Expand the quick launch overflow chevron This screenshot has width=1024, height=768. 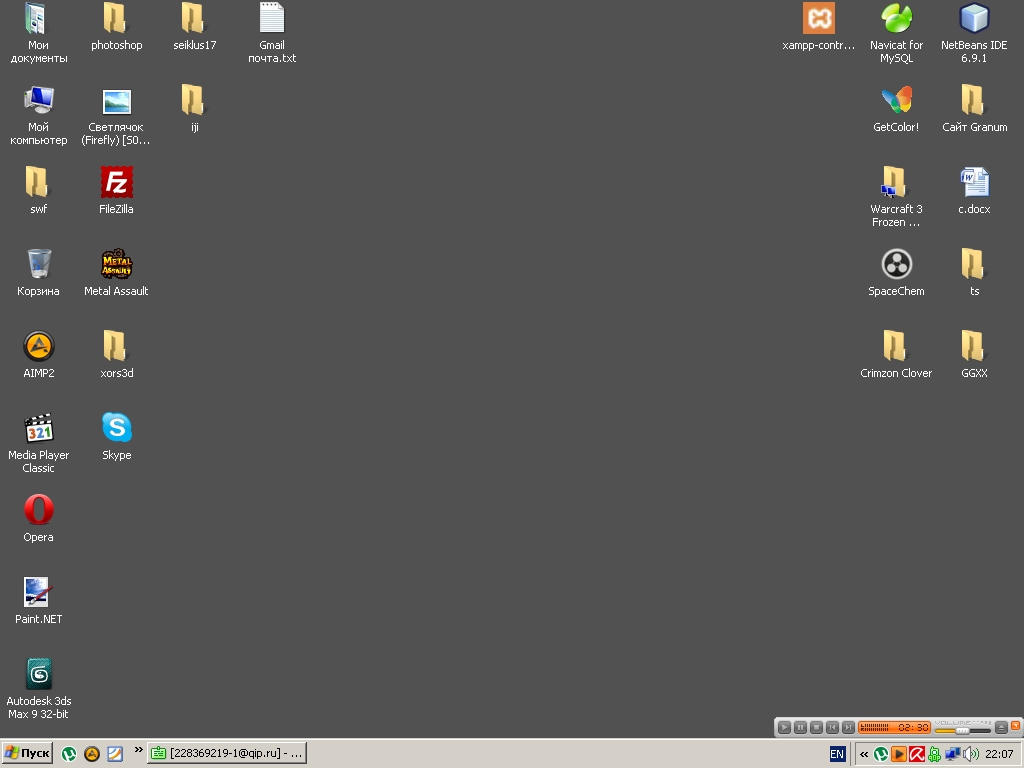pyautogui.click(x=139, y=750)
